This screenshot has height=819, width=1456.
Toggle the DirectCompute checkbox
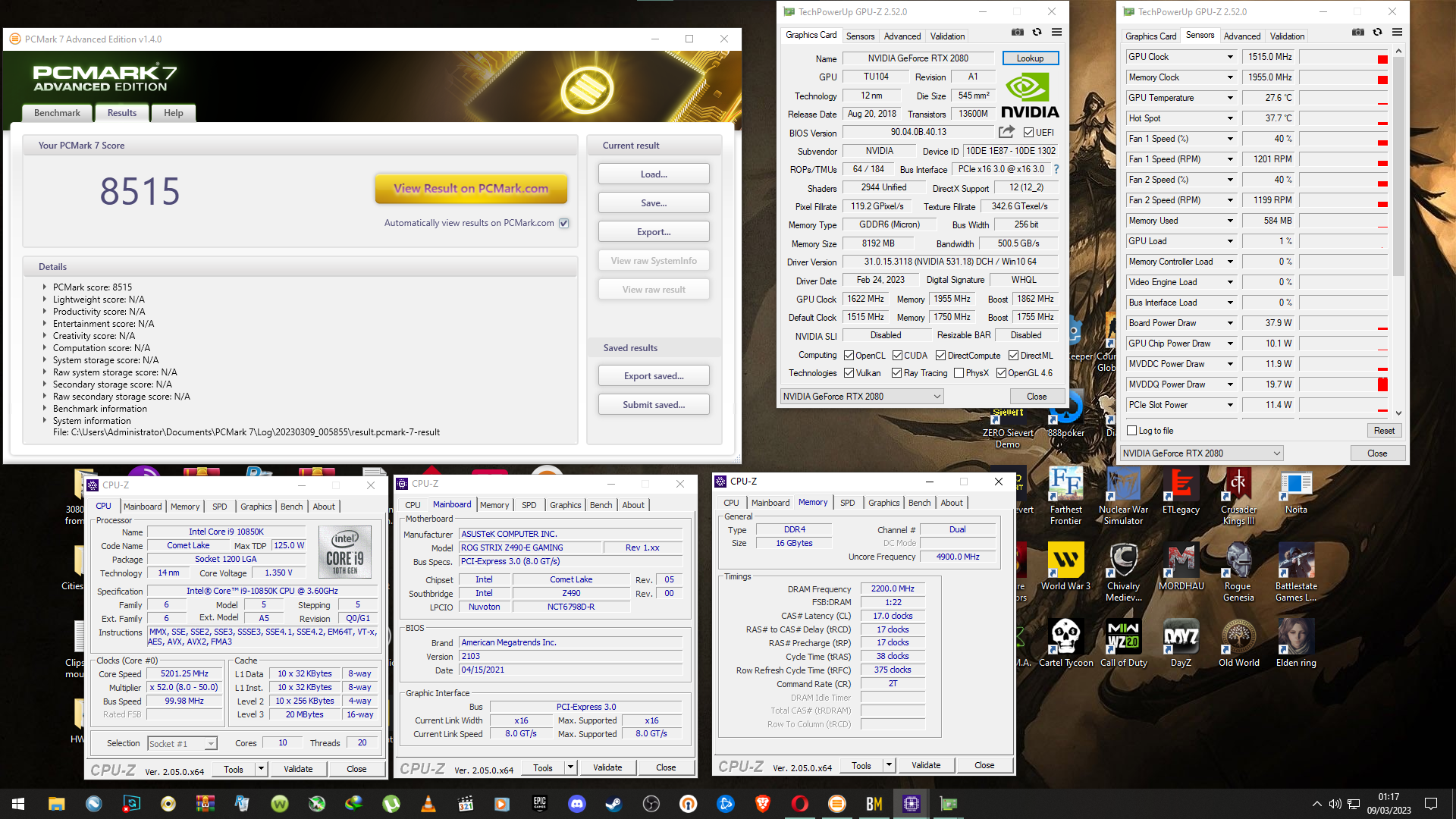click(940, 355)
